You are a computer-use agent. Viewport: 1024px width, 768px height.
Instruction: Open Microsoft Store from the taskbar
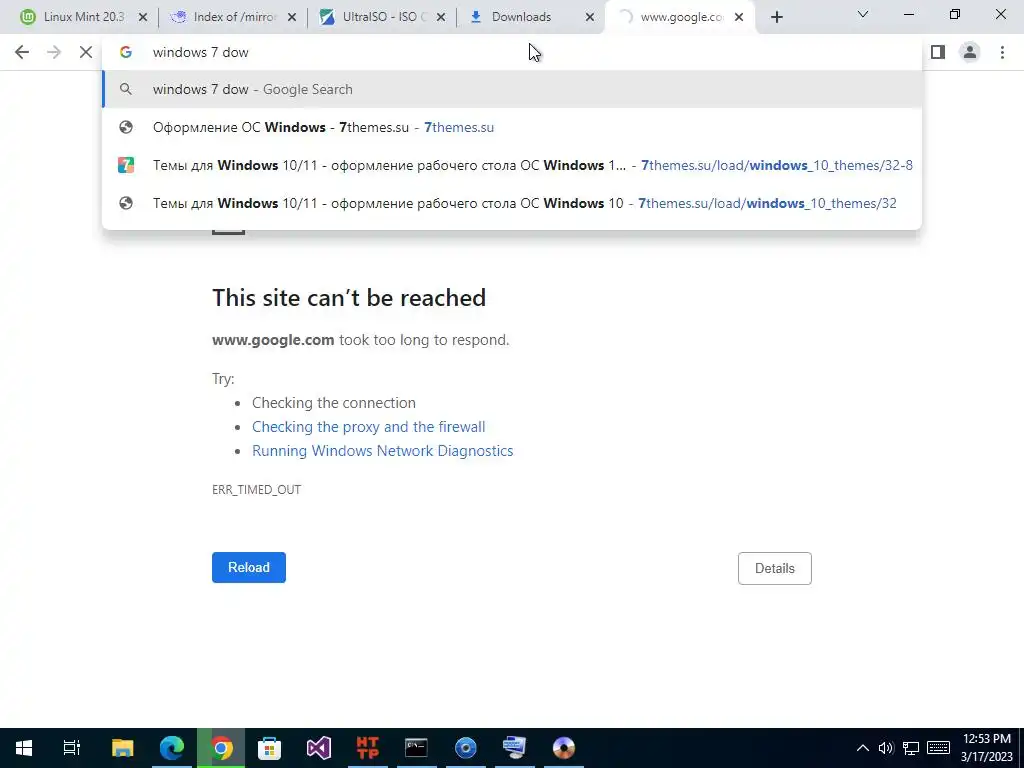click(x=269, y=748)
